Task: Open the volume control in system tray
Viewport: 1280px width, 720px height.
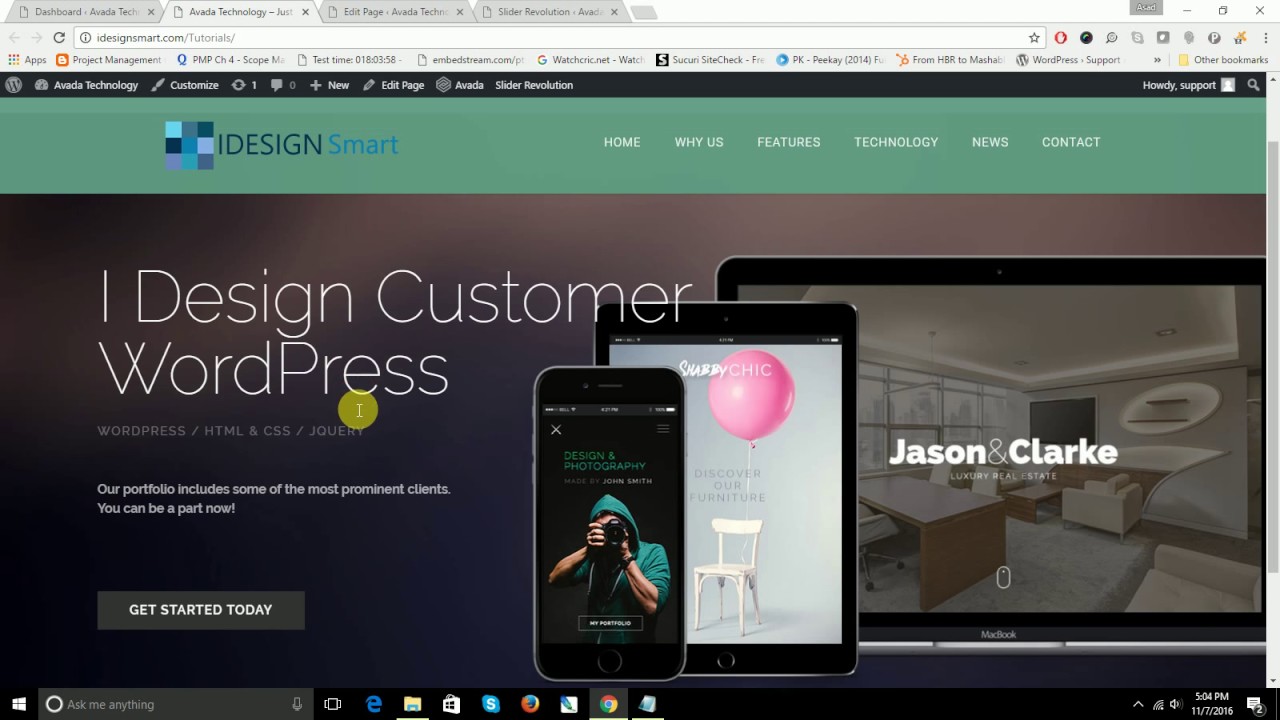Action: [1175, 704]
